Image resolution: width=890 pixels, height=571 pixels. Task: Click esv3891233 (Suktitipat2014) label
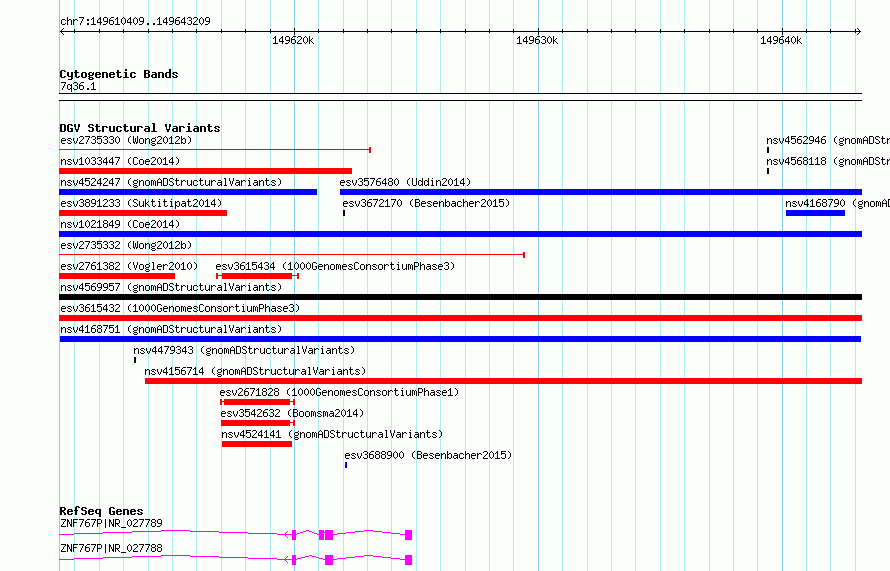click(141, 203)
